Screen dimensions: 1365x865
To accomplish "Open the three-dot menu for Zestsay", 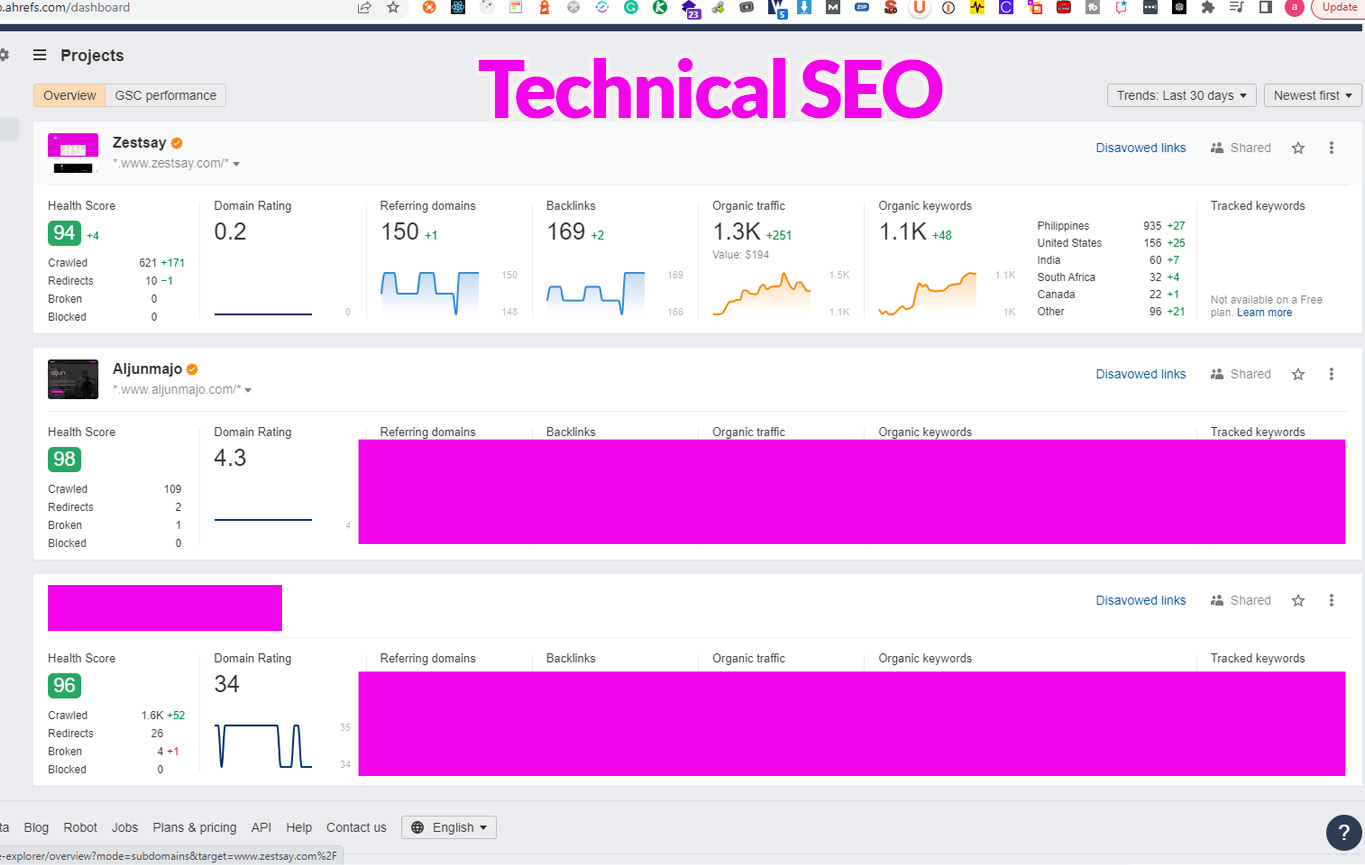I will (x=1331, y=148).
